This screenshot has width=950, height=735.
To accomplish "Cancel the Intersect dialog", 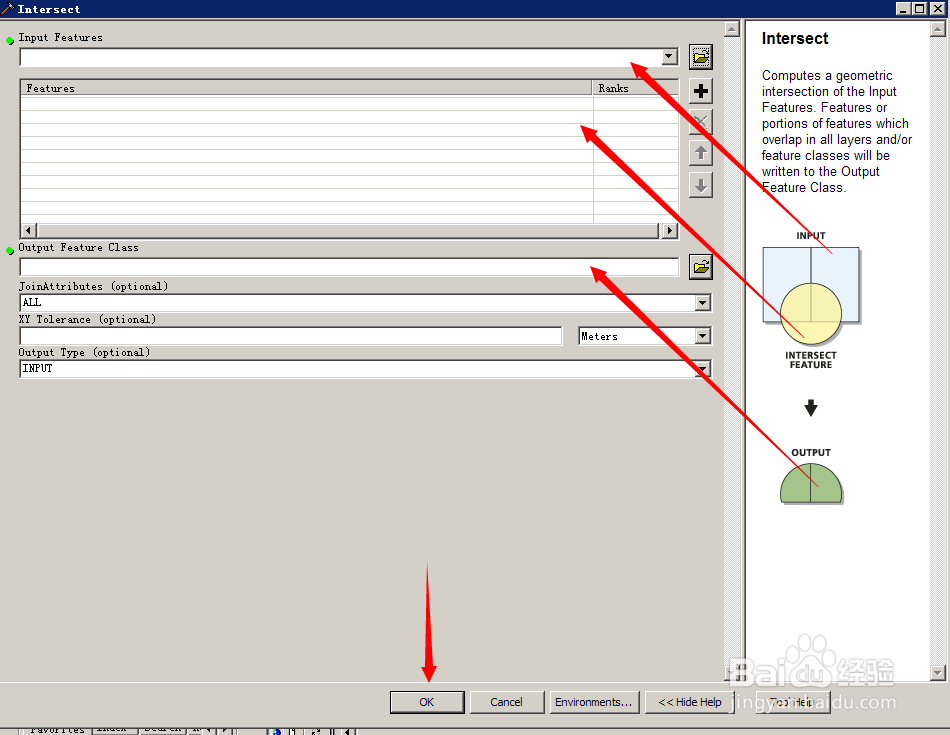I will pyautogui.click(x=507, y=701).
